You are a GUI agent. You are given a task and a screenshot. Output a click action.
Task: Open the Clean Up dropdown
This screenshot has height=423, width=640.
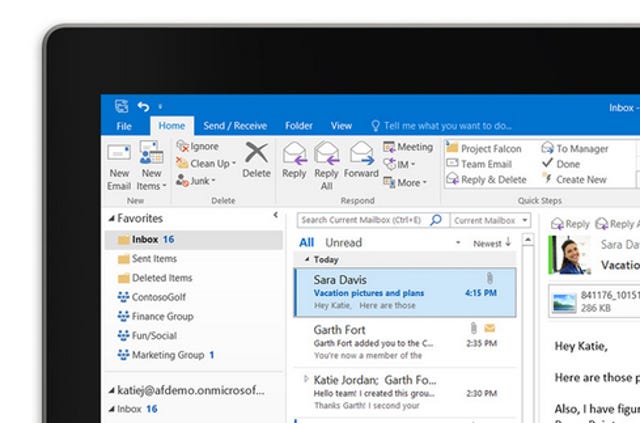[206, 164]
